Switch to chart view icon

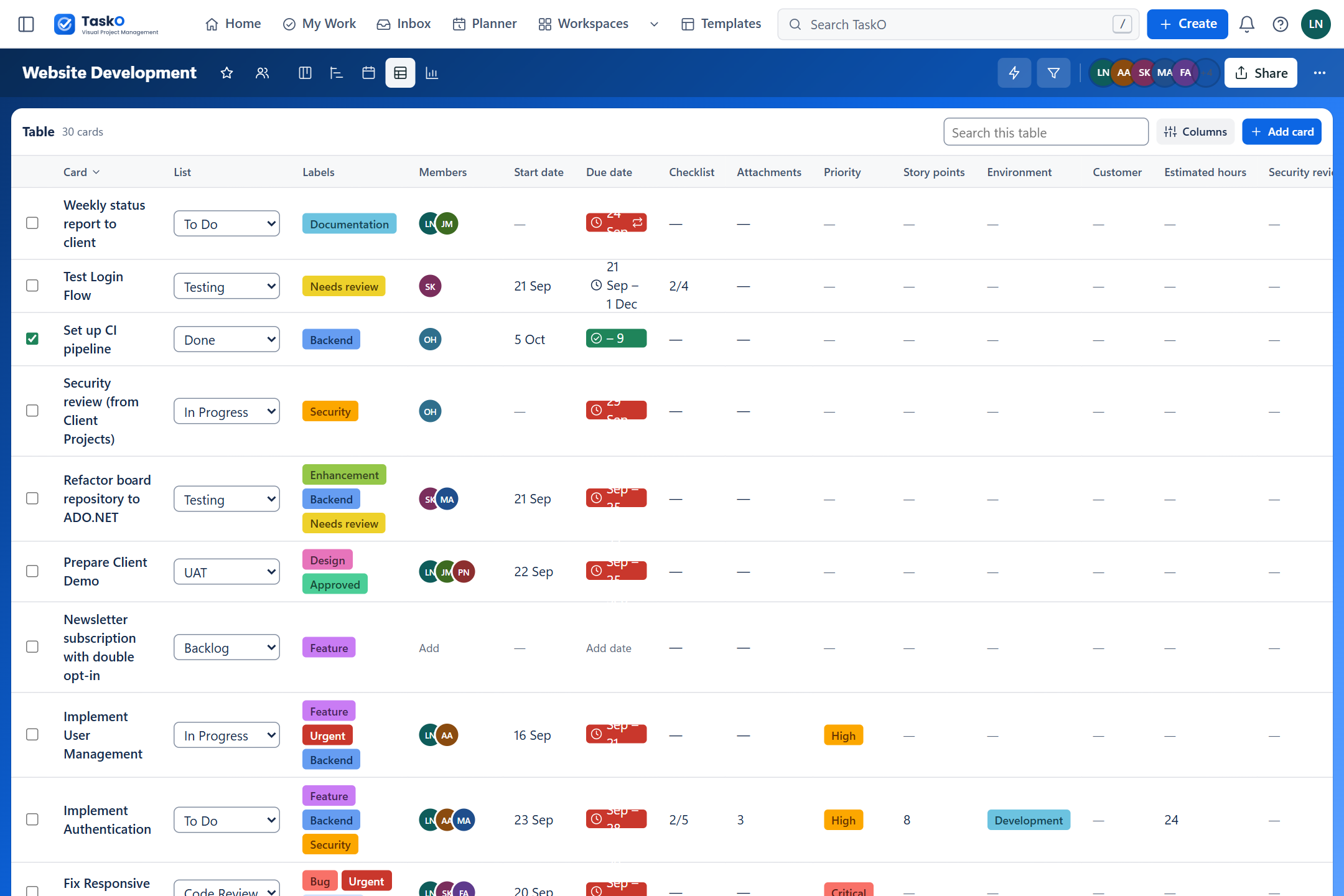tap(432, 73)
